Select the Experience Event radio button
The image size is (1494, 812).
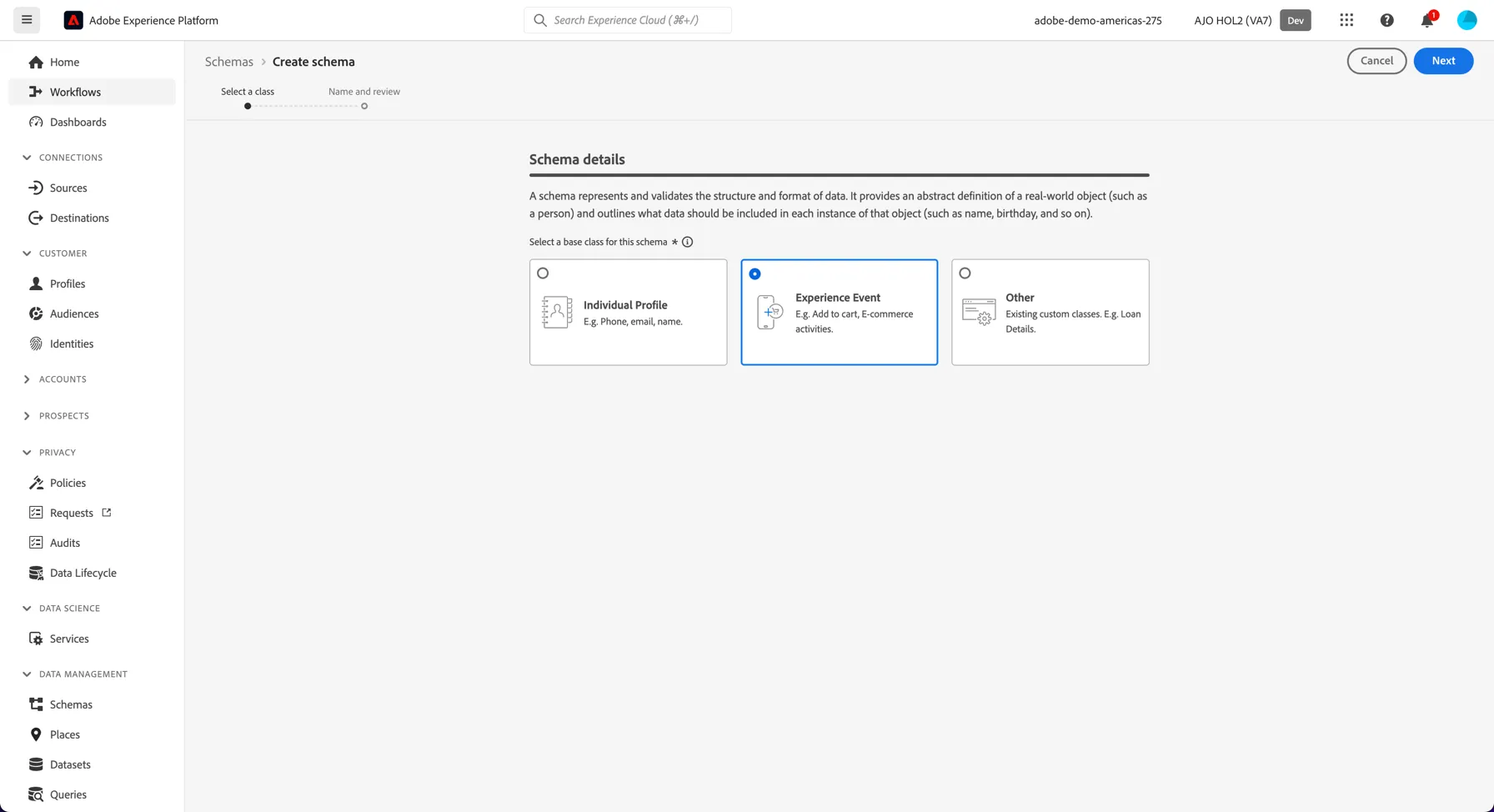(755, 273)
